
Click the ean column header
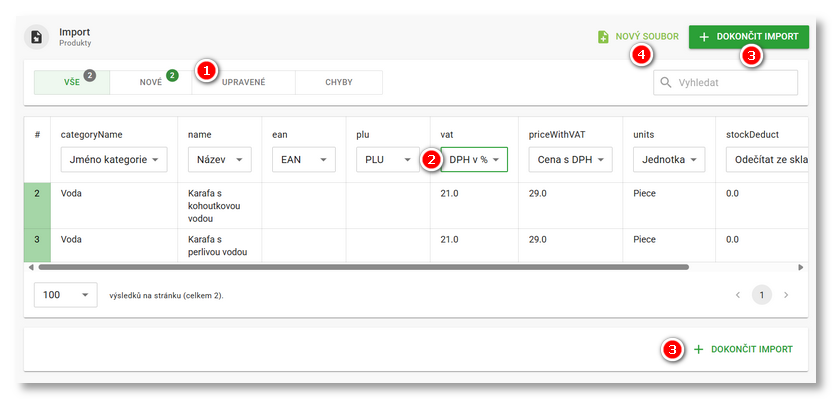(x=279, y=135)
